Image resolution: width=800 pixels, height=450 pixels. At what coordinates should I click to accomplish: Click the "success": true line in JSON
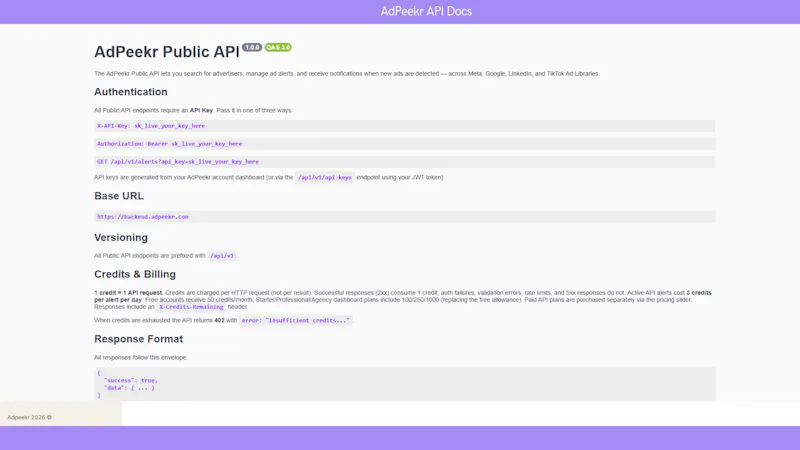pos(131,381)
